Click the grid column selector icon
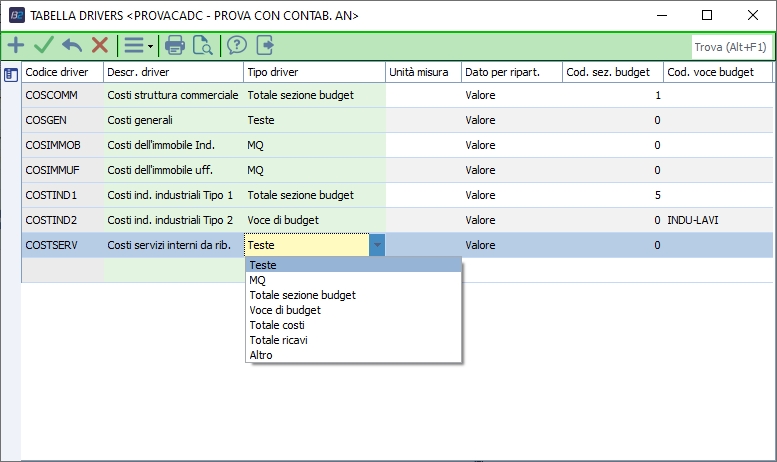 click(x=10, y=73)
